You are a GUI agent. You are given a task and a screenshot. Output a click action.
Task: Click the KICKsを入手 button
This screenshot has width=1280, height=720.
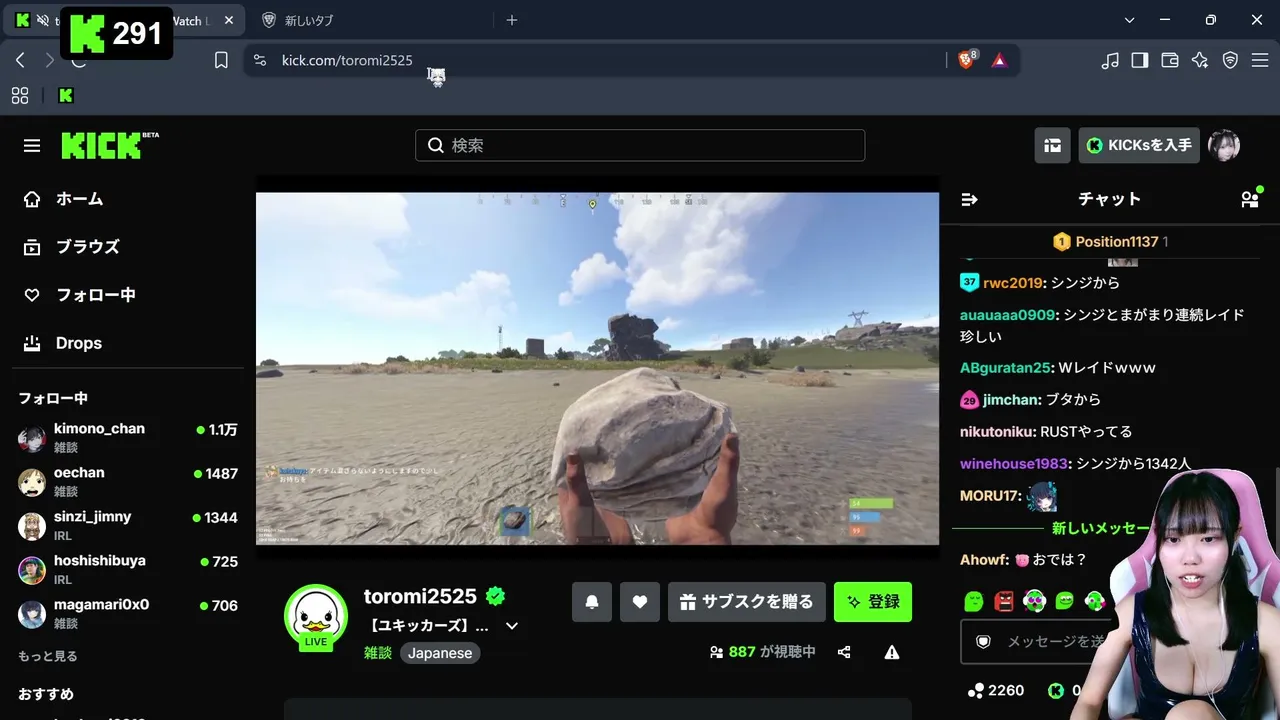tap(1139, 146)
